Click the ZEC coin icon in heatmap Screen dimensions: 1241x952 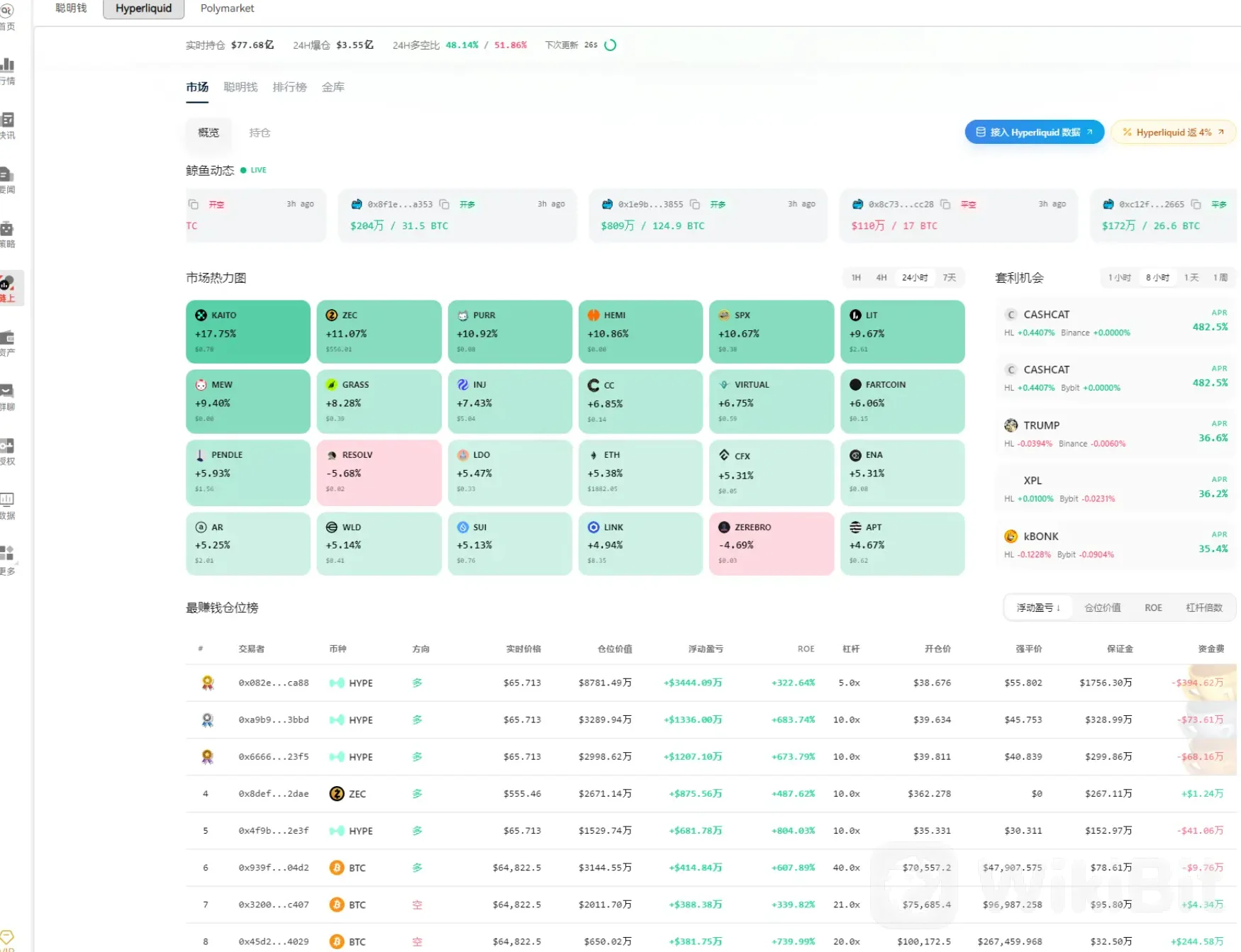[x=331, y=315]
